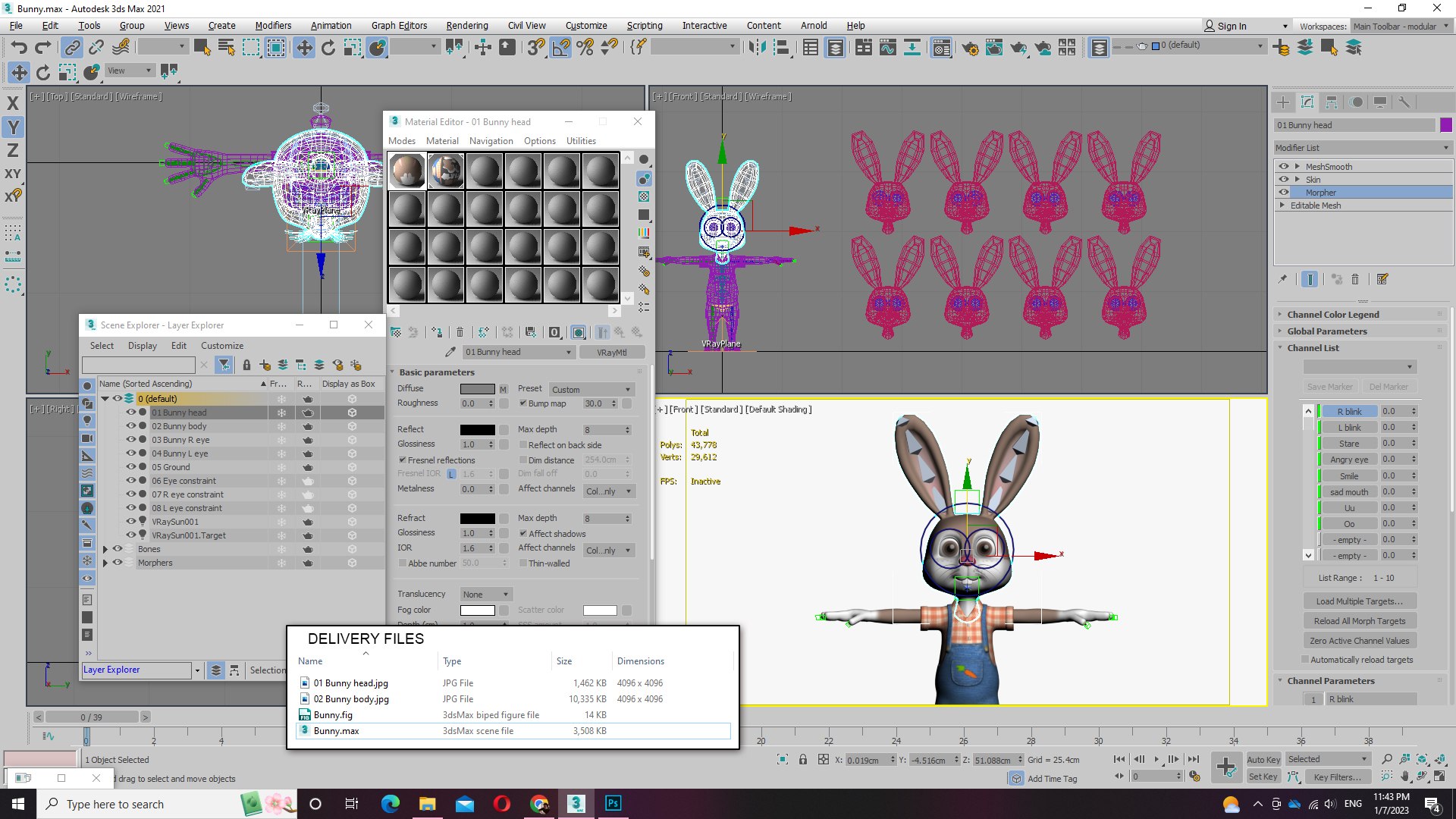Click the material Pick eyedropper icon
1456x819 pixels.
pos(450,352)
